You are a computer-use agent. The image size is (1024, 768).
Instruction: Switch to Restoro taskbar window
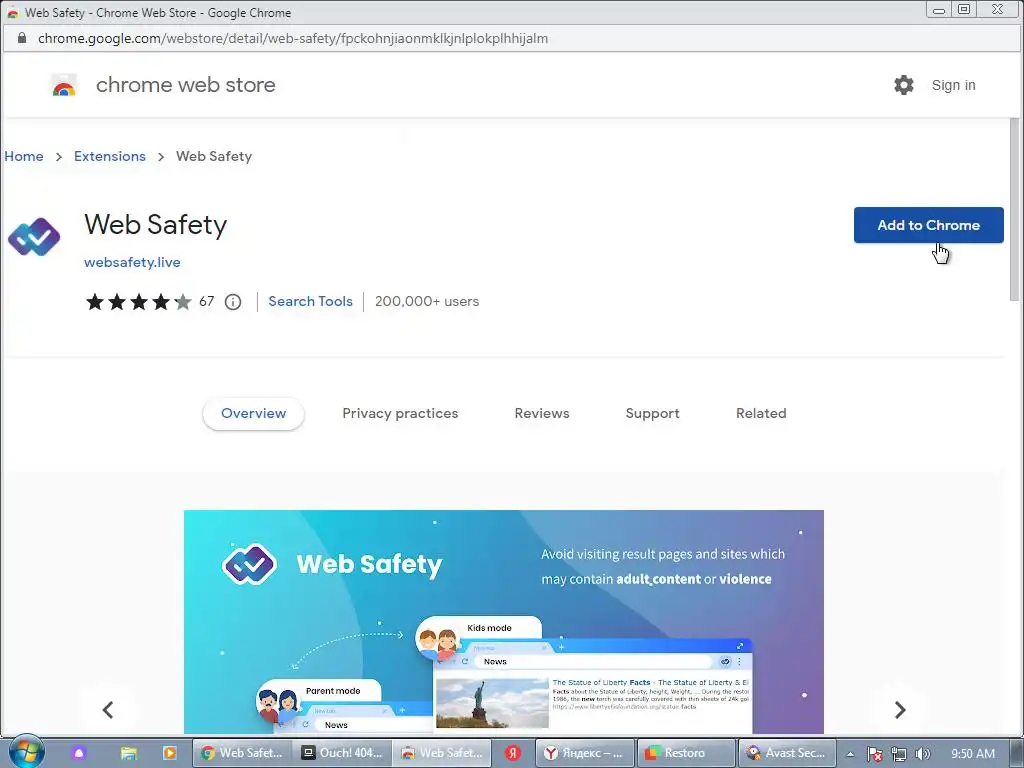[686, 753]
